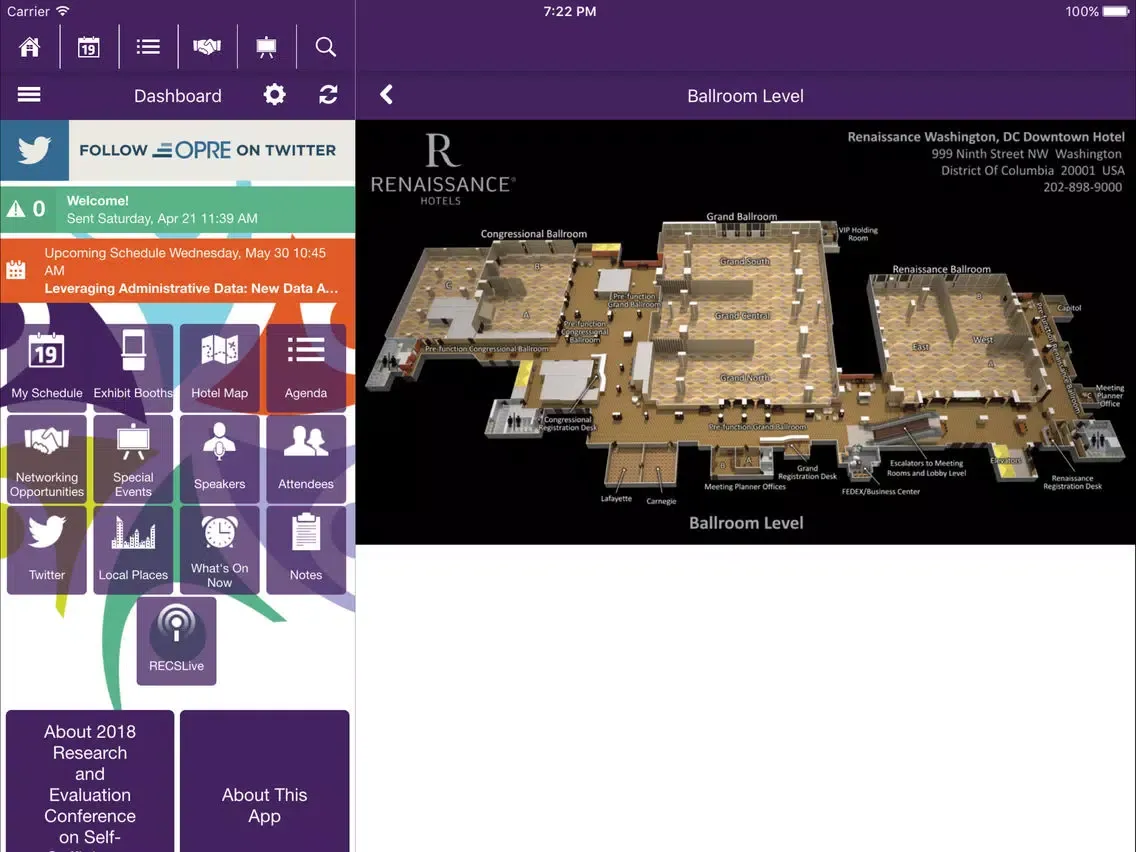Tap the Home icon in top toolbar

point(30,47)
